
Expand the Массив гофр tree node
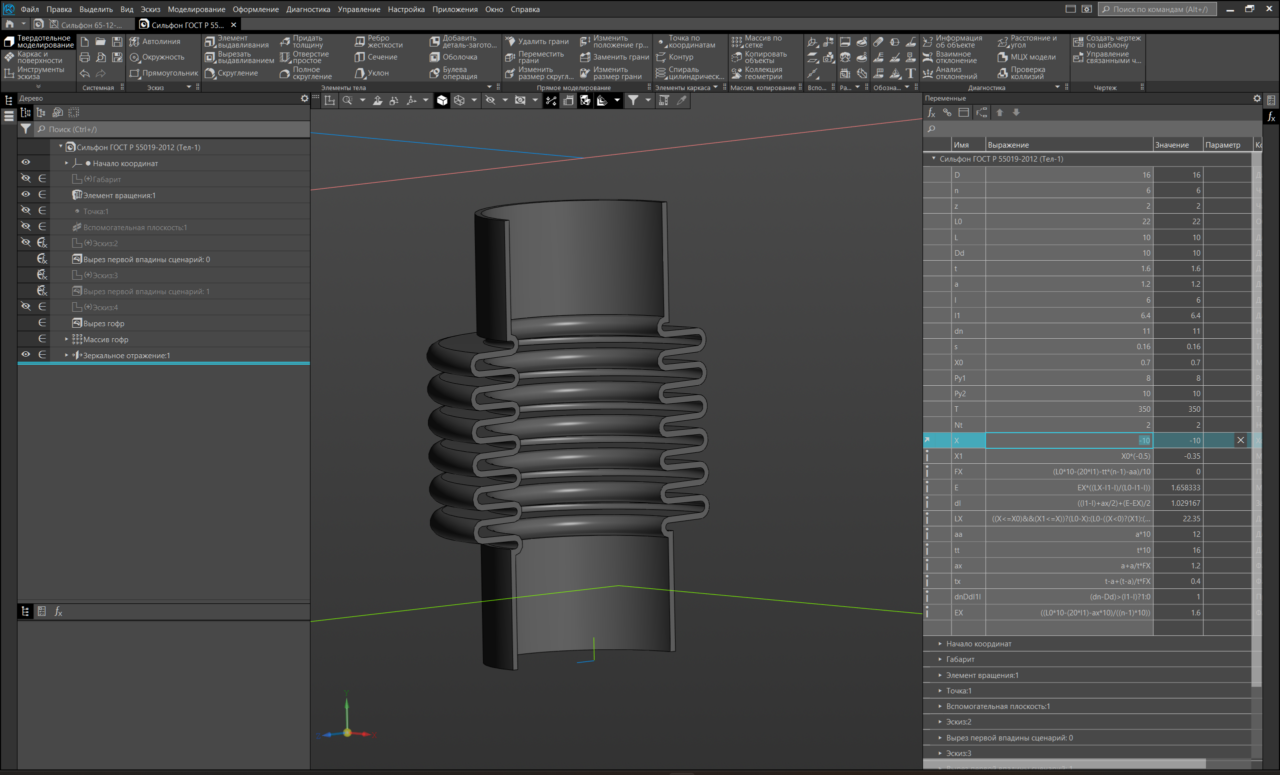67,339
